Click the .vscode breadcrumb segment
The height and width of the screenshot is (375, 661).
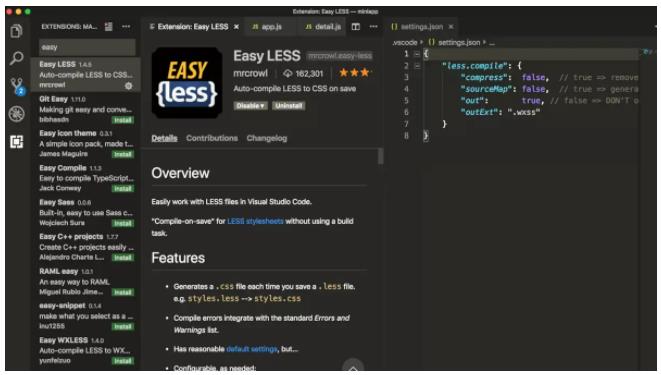point(405,43)
